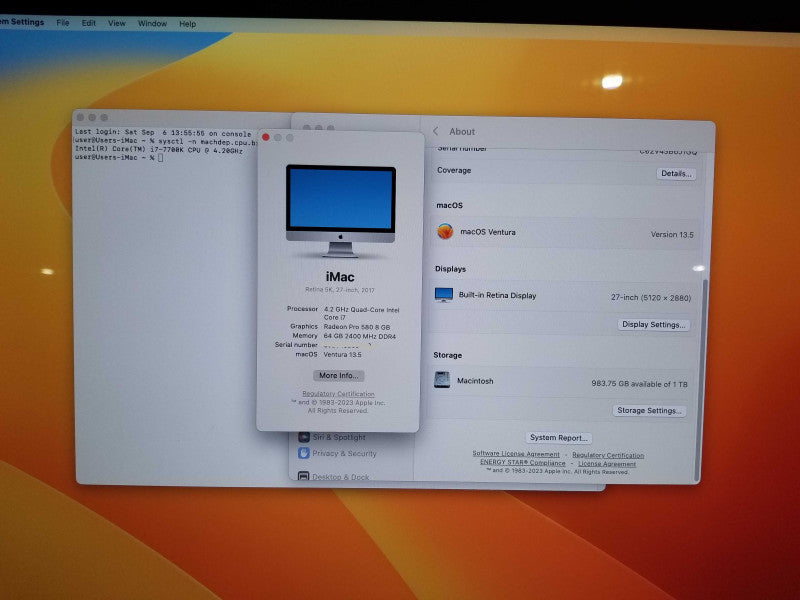This screenshot has height=600, width=800.
Task: Click 'Ventura 13.5' in About This Mac
Action: coord(342,354)
